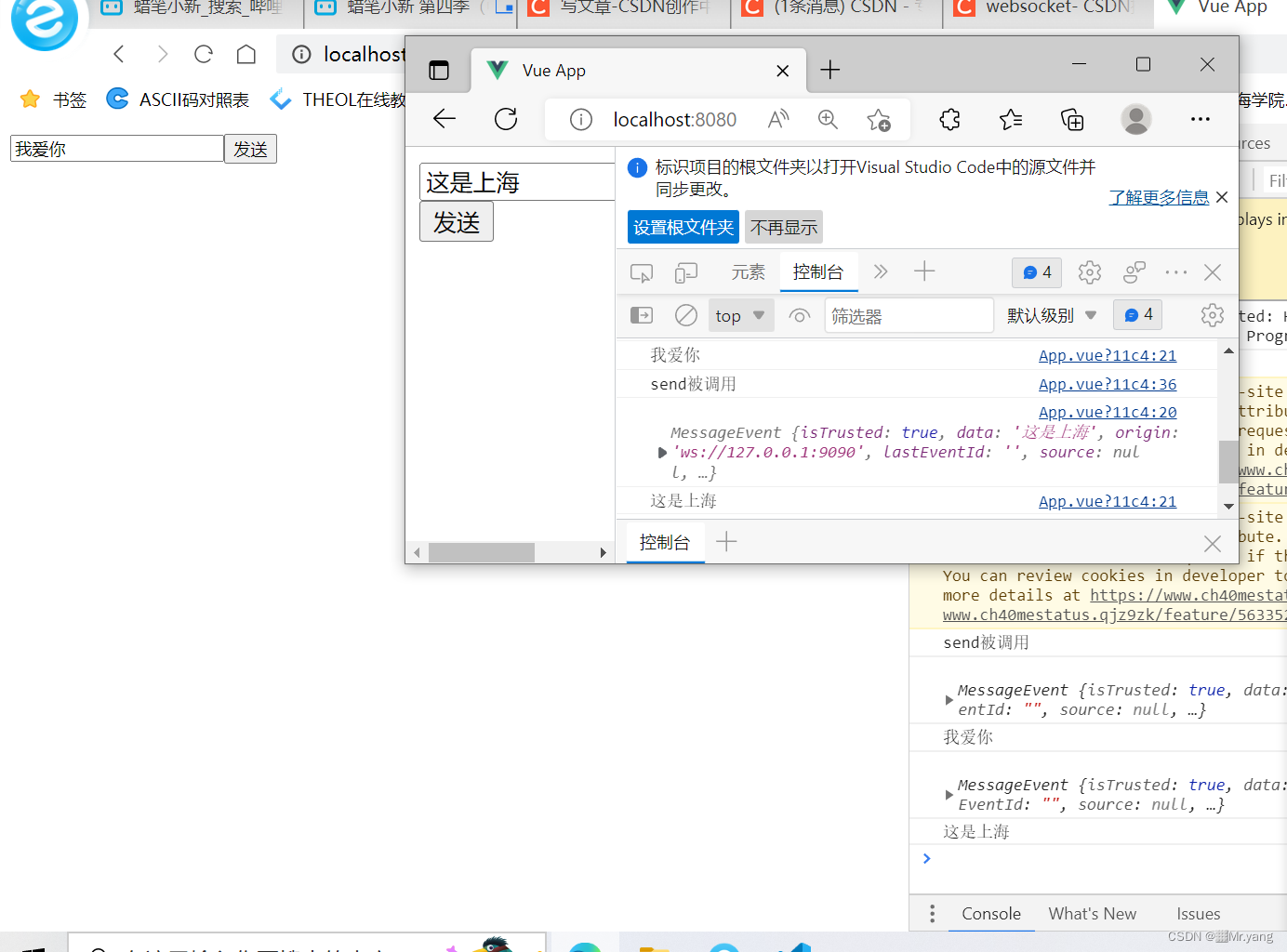Viewport: 1287px width, 952px height.
Task: Click 发送 button in the Vue App window
Action: [457, 222]
